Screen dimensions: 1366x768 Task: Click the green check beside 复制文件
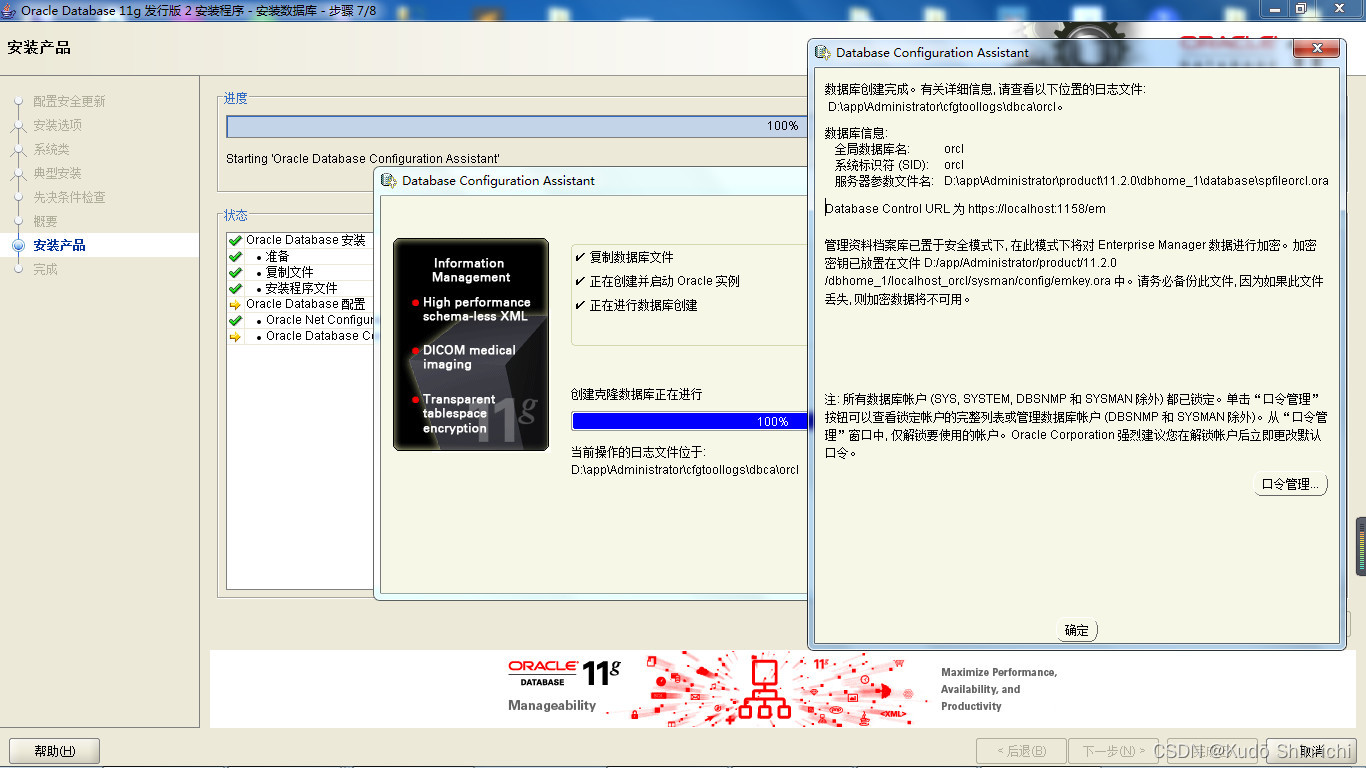pyautogui.click(x=235, y=272)
